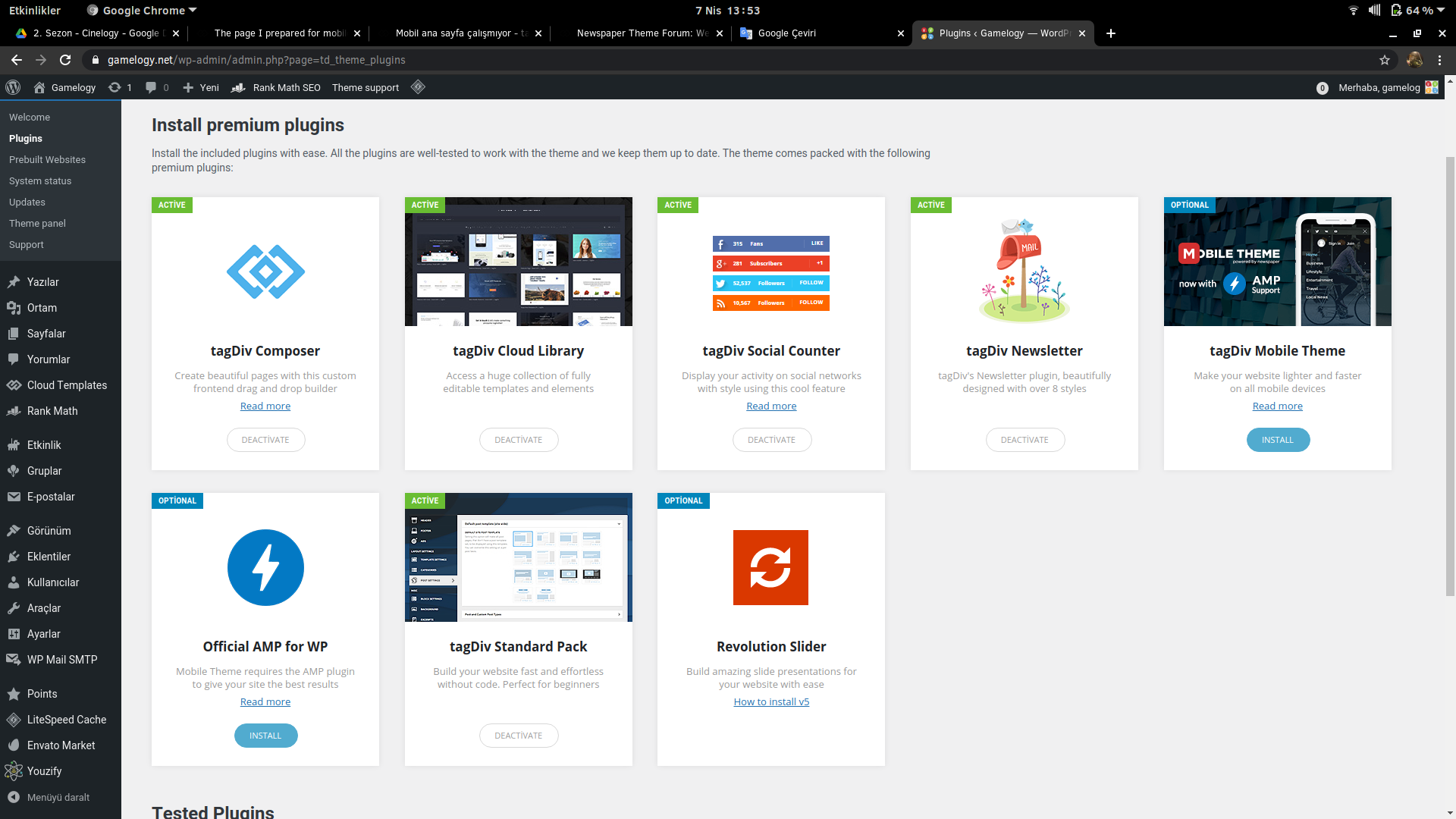This screenshot has height=819, width=1456.
Task: Open Envato Market leaf icon in sidebar
Action: coord(14,745)
